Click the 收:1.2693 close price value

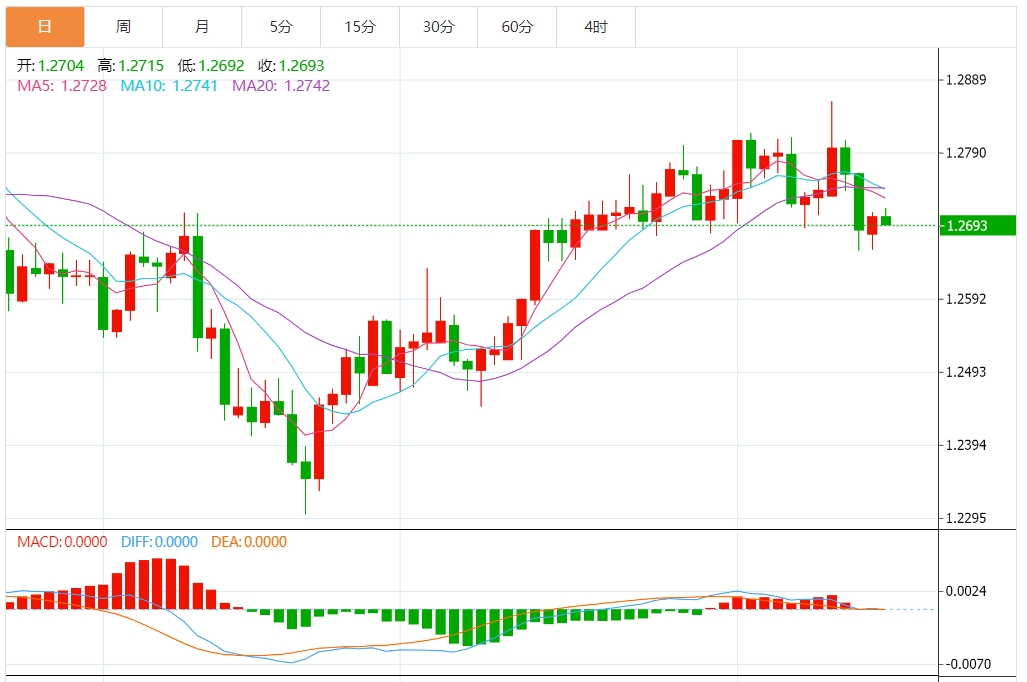(x=291, y=66)
